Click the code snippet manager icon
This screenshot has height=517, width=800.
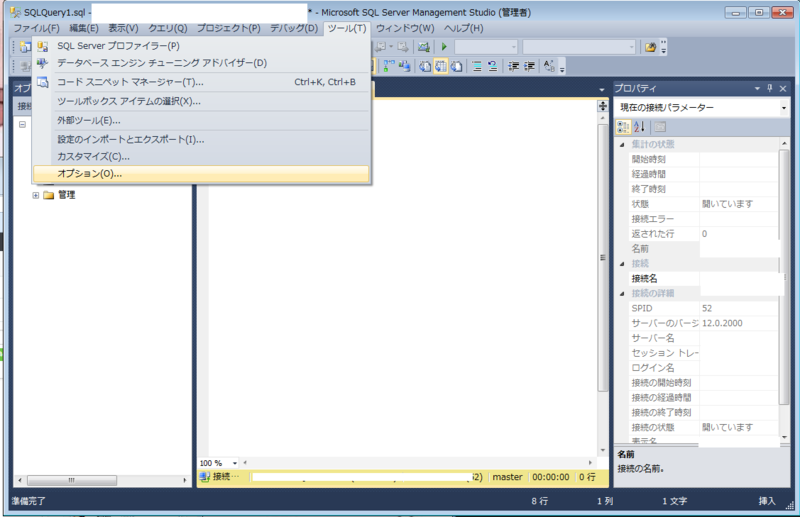point(43,82)
